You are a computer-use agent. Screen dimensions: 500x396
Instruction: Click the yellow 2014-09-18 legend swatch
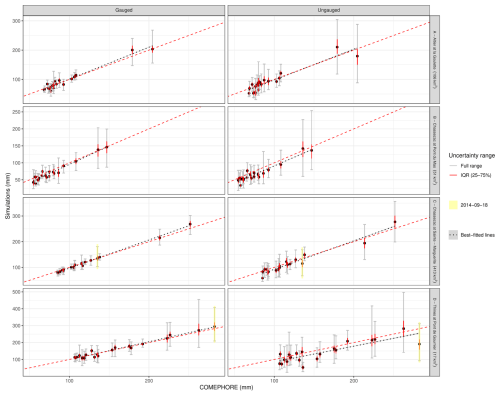click(x=453, y=205)
